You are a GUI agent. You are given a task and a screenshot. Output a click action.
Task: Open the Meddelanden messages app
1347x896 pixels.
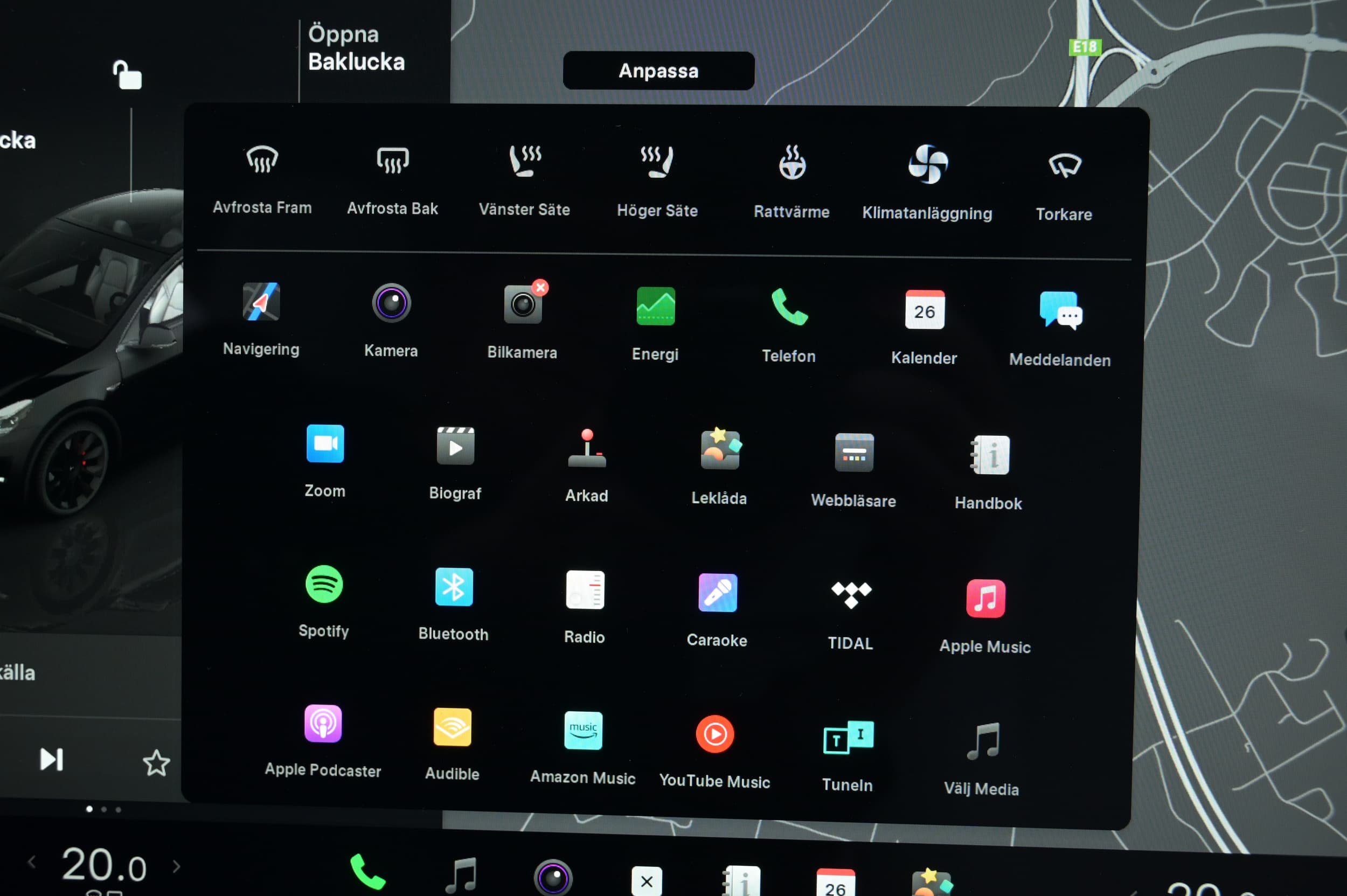pos(1060,329)
